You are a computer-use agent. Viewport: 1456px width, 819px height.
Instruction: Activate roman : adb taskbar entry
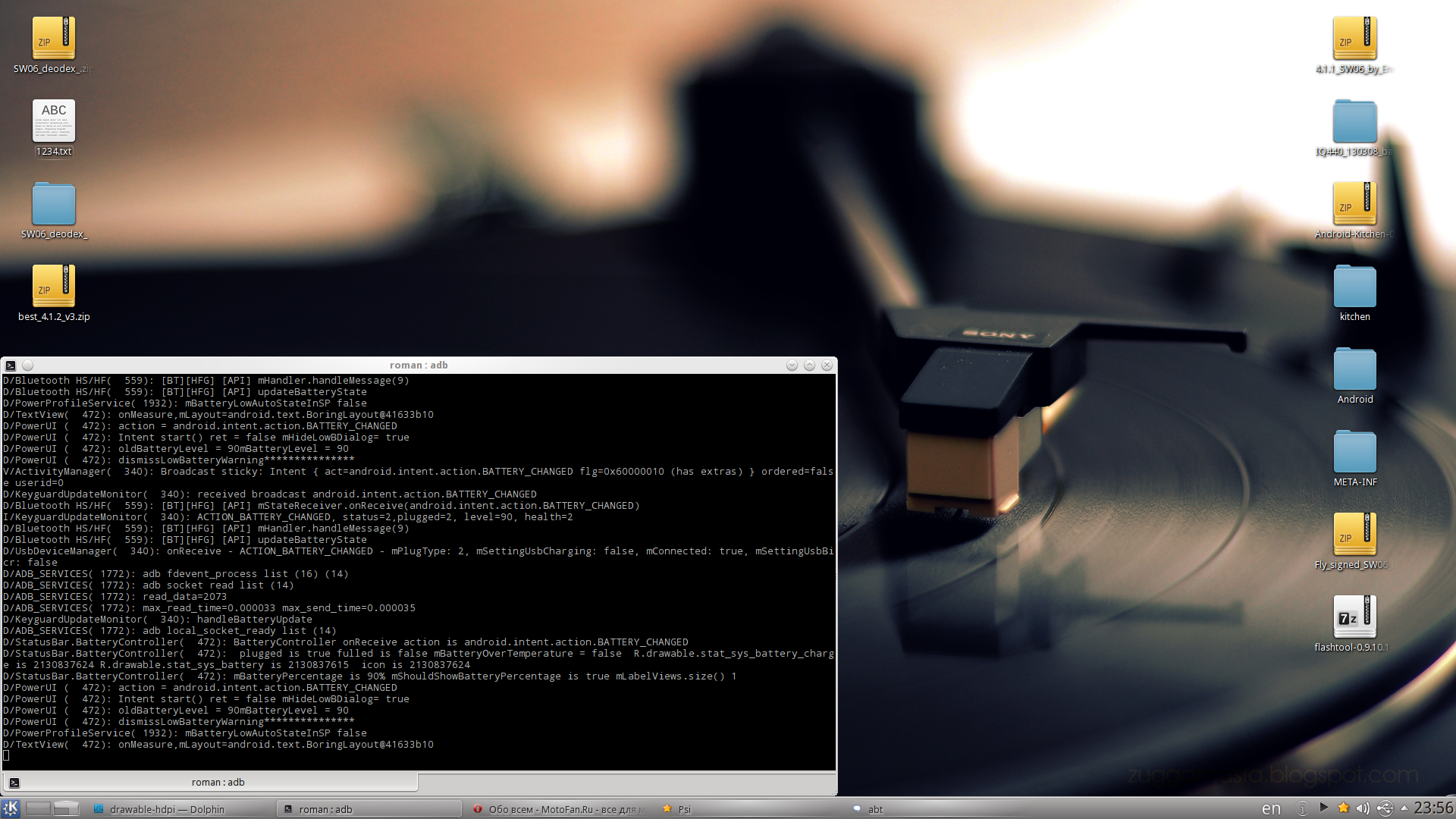click(369, 809)
